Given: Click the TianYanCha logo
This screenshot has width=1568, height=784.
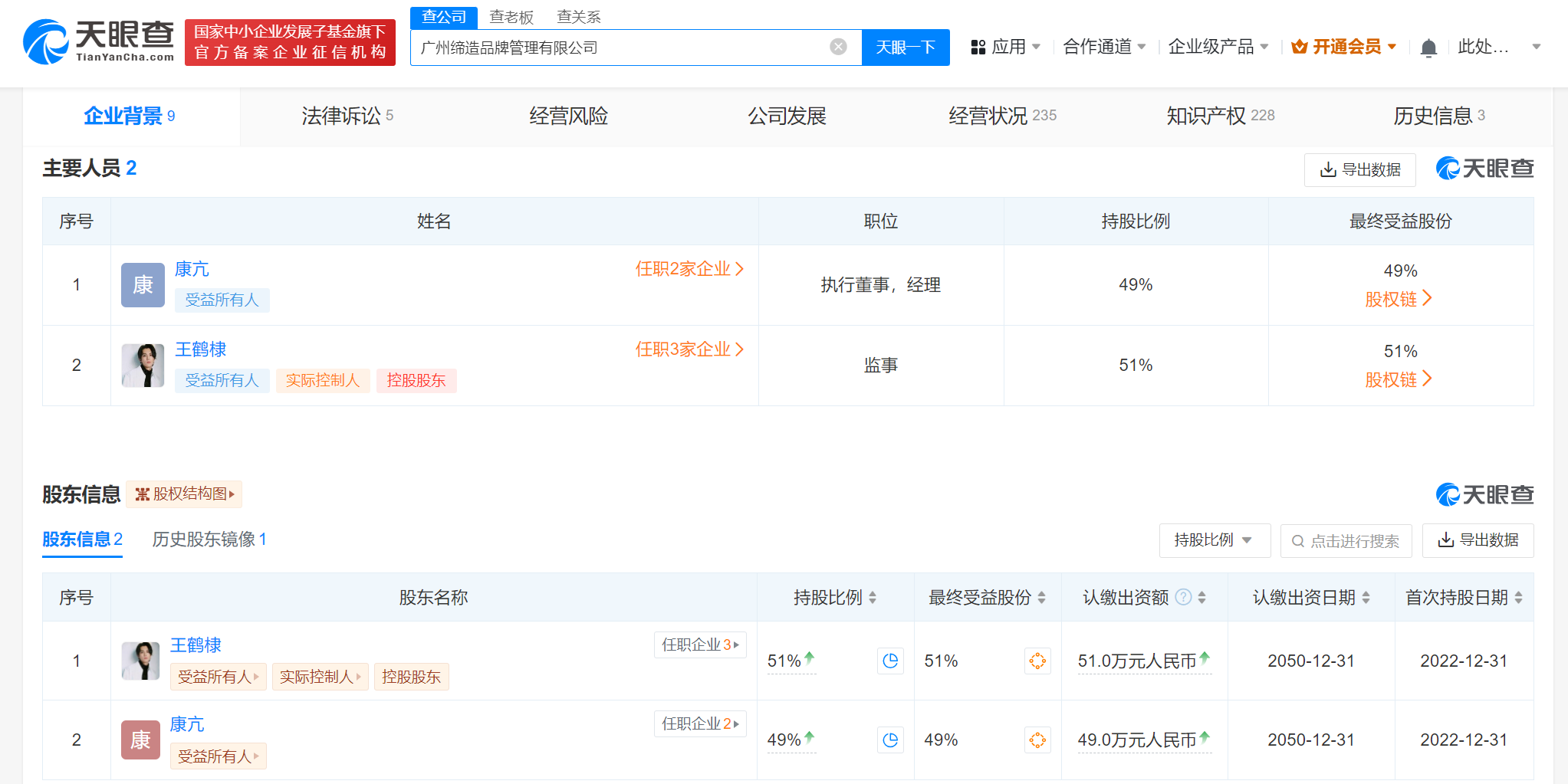Looking at the screenshot, I should point(100,42).
